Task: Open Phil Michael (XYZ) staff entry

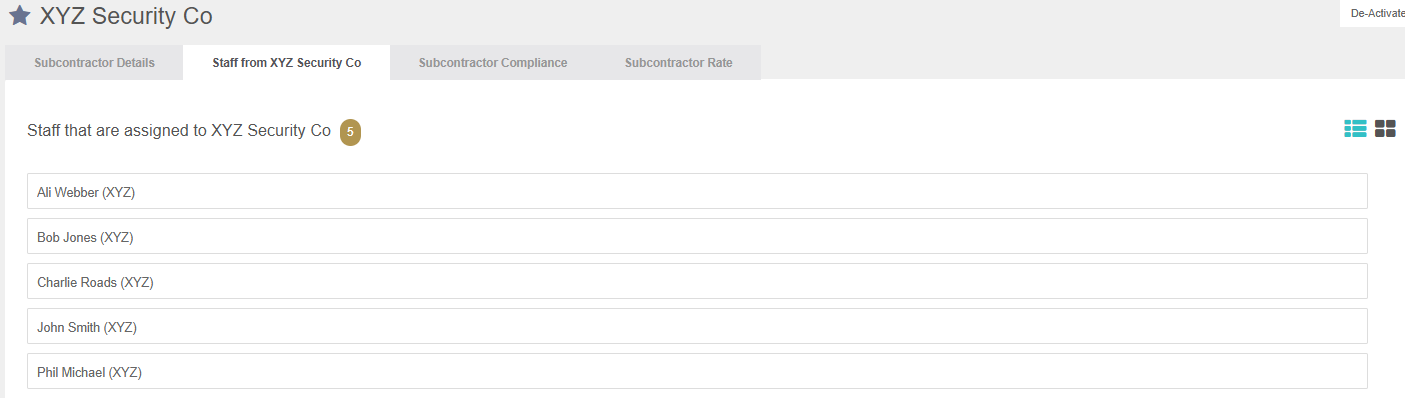Action: pos(697,371)
